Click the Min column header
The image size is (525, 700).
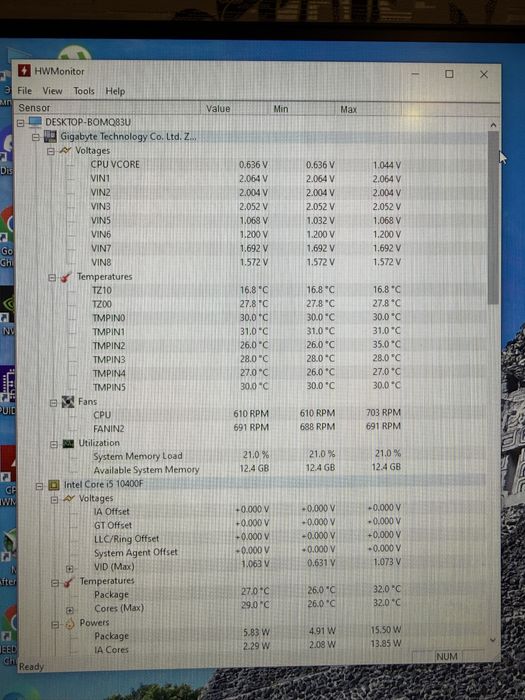(302, 109)
